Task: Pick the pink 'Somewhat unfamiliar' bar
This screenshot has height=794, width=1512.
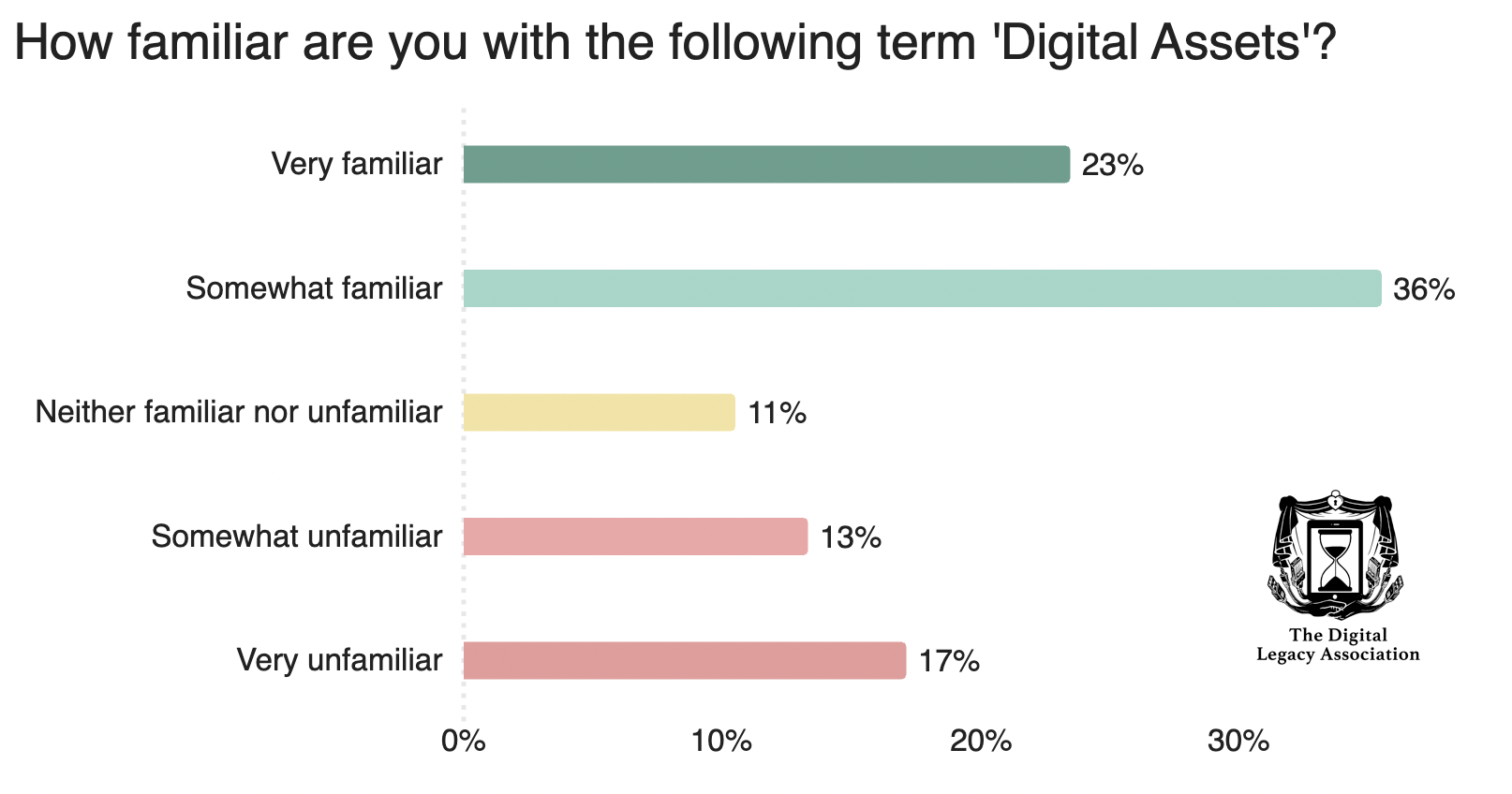Action: point(635,537)
